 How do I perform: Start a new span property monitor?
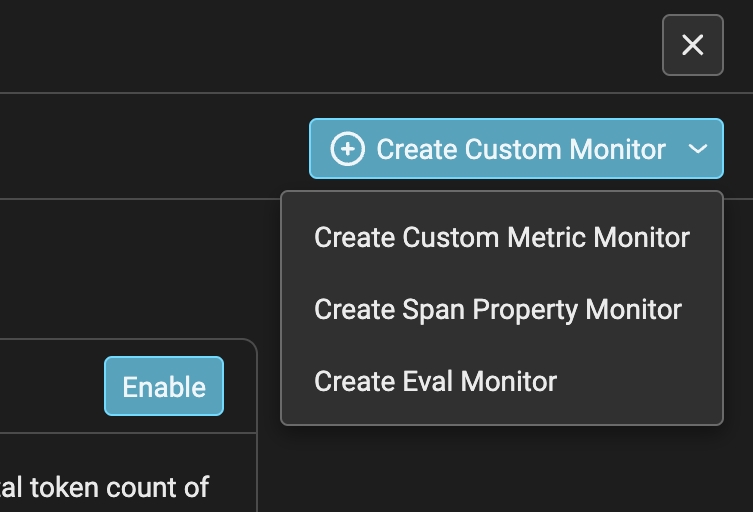[x=497, y=310]
